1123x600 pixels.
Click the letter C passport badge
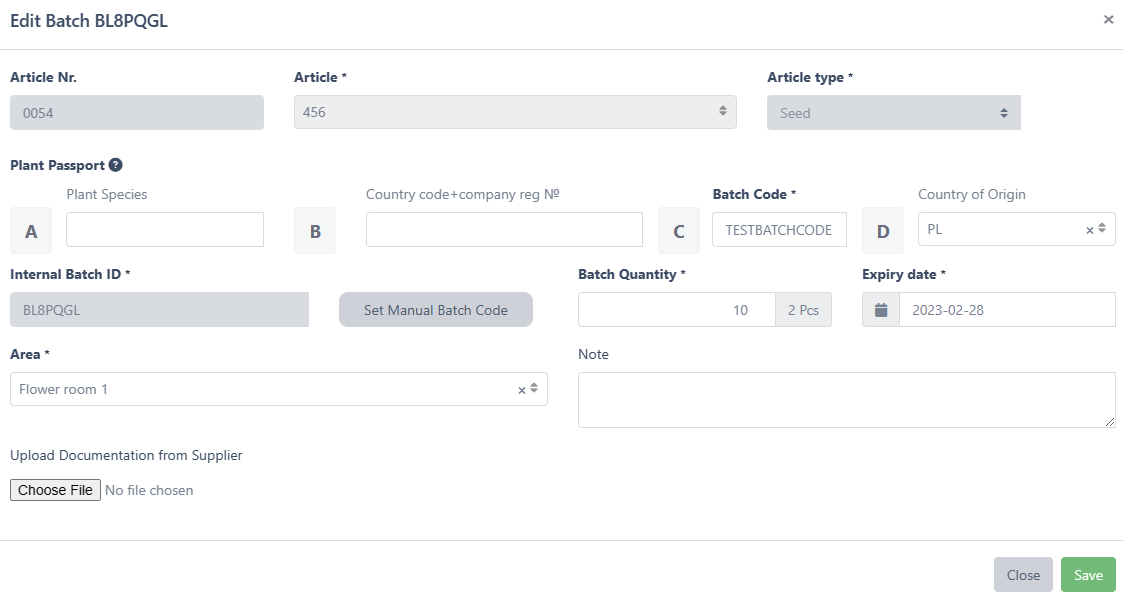[679, 231]
